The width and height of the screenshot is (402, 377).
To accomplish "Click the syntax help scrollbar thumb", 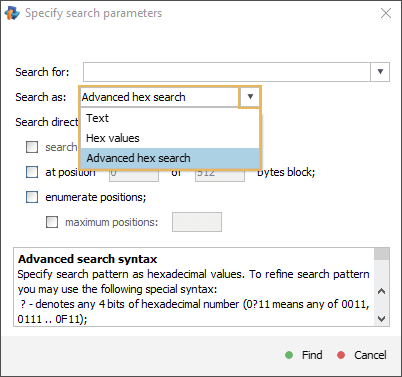I will click(x=382, y=254).
